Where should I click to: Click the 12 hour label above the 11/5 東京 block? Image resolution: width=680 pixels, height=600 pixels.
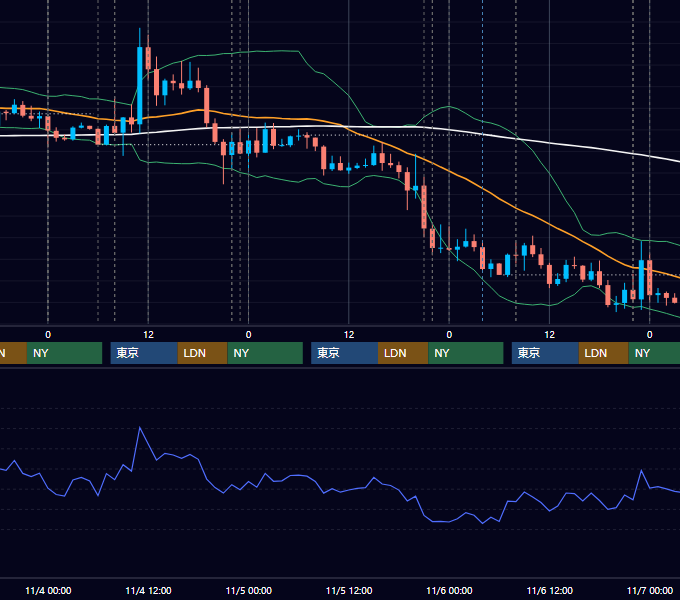[x=349, y=335]
